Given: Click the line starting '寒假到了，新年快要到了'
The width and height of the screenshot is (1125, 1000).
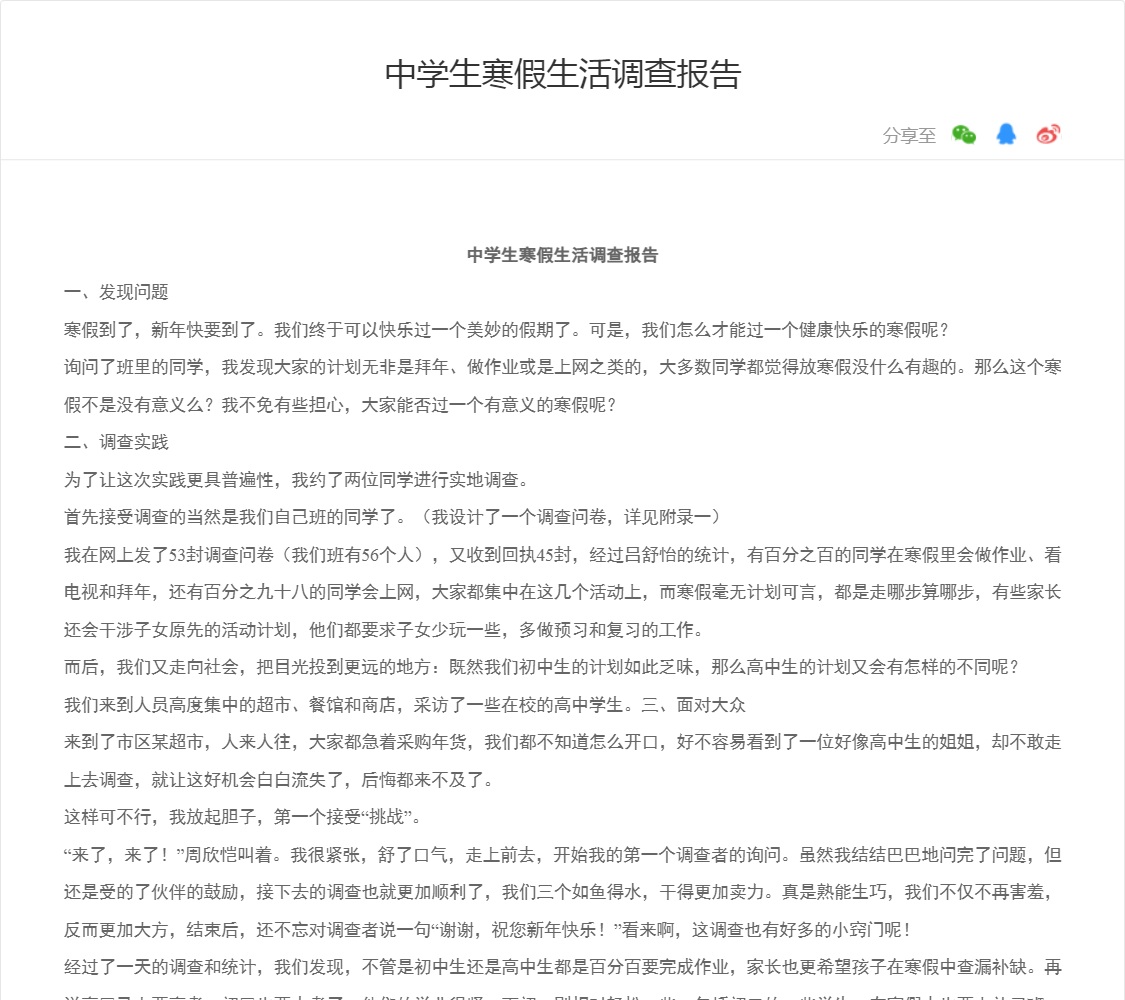Looking at the screenshot, I should (x=507, y=330).
